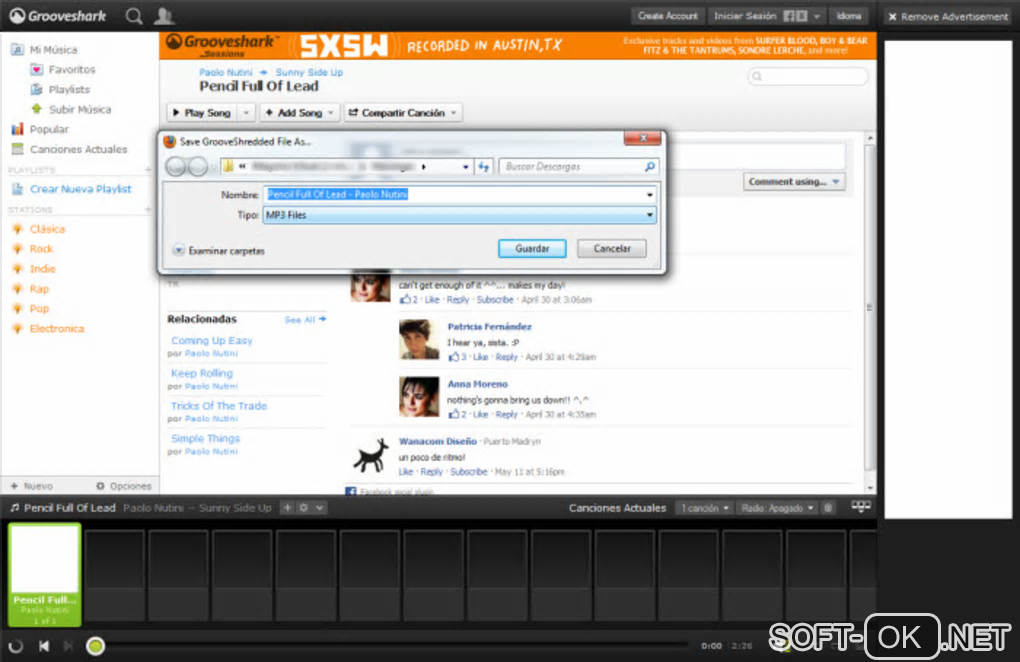Open related song Tricks Of The Trade

219,405
